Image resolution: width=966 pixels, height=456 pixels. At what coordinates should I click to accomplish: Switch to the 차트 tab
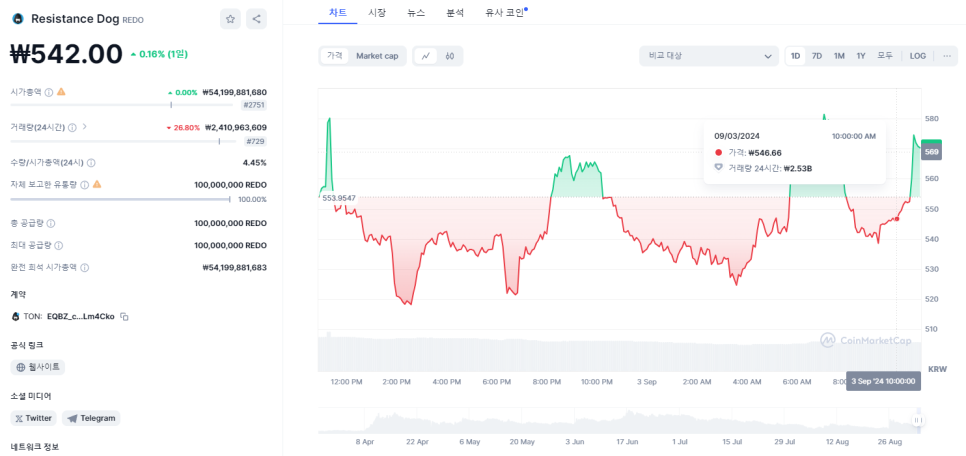[338, 12]
